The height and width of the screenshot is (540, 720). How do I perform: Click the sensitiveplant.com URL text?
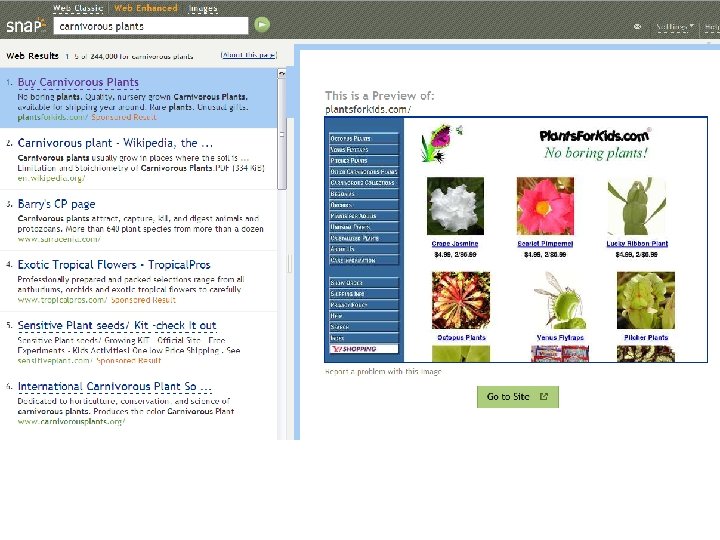click(x=55, y=360)
